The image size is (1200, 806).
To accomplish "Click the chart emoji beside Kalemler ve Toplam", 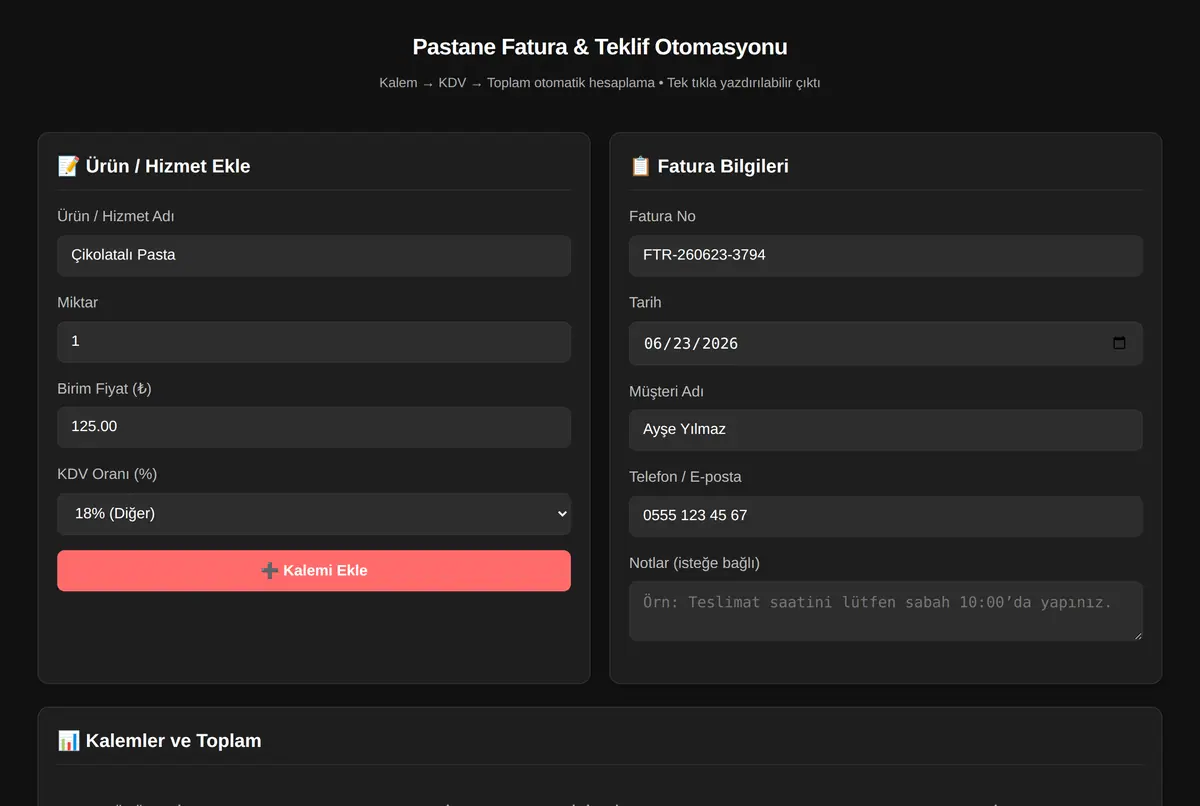I will pyautogui.click(x=68, y=741).
